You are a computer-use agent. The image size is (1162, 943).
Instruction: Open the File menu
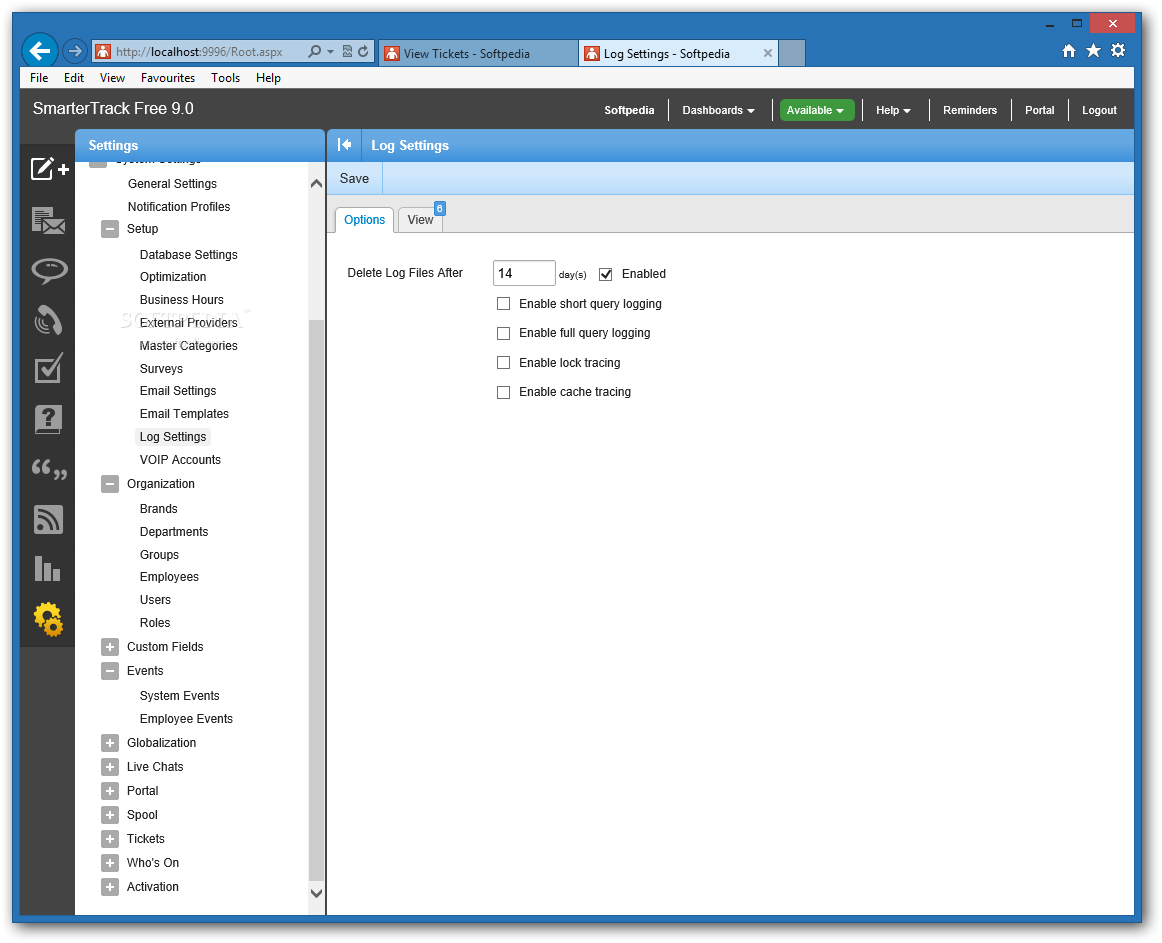[39, 78]
